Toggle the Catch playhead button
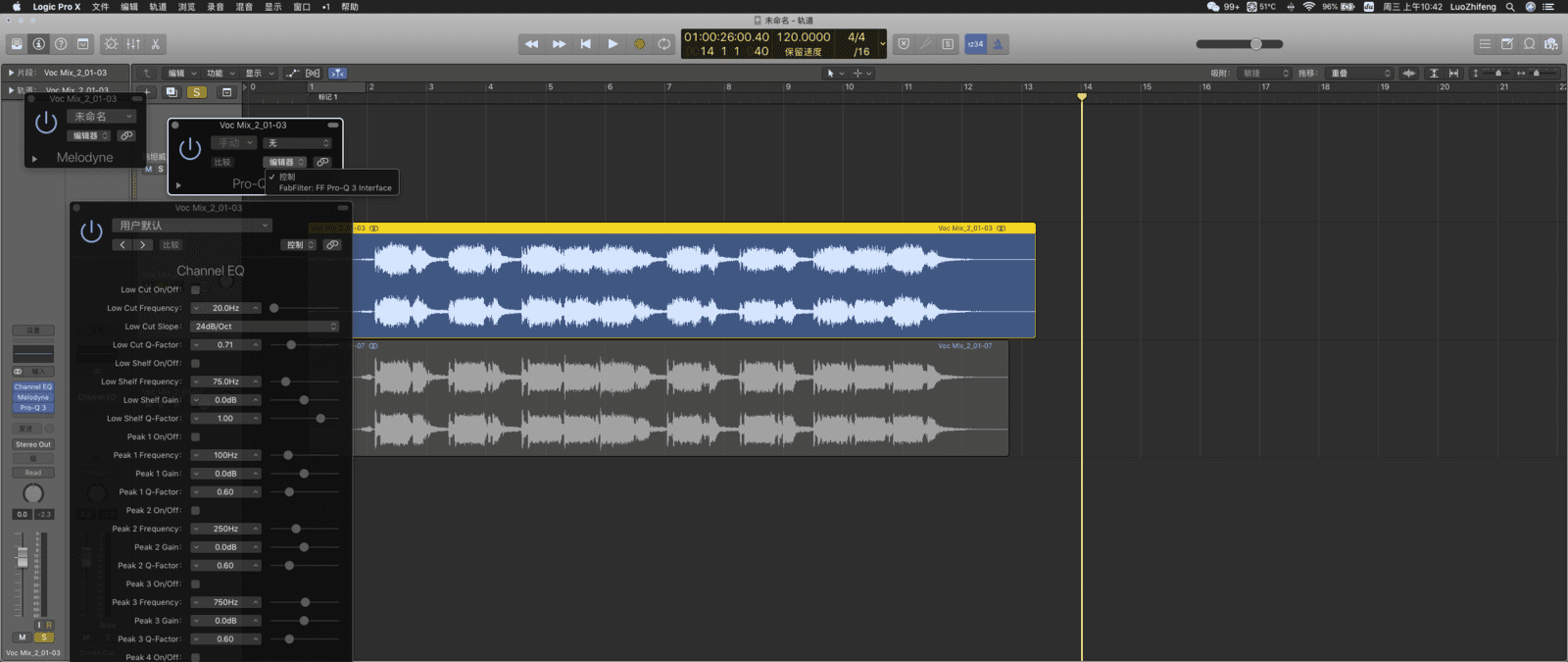 tap(337, 73)
